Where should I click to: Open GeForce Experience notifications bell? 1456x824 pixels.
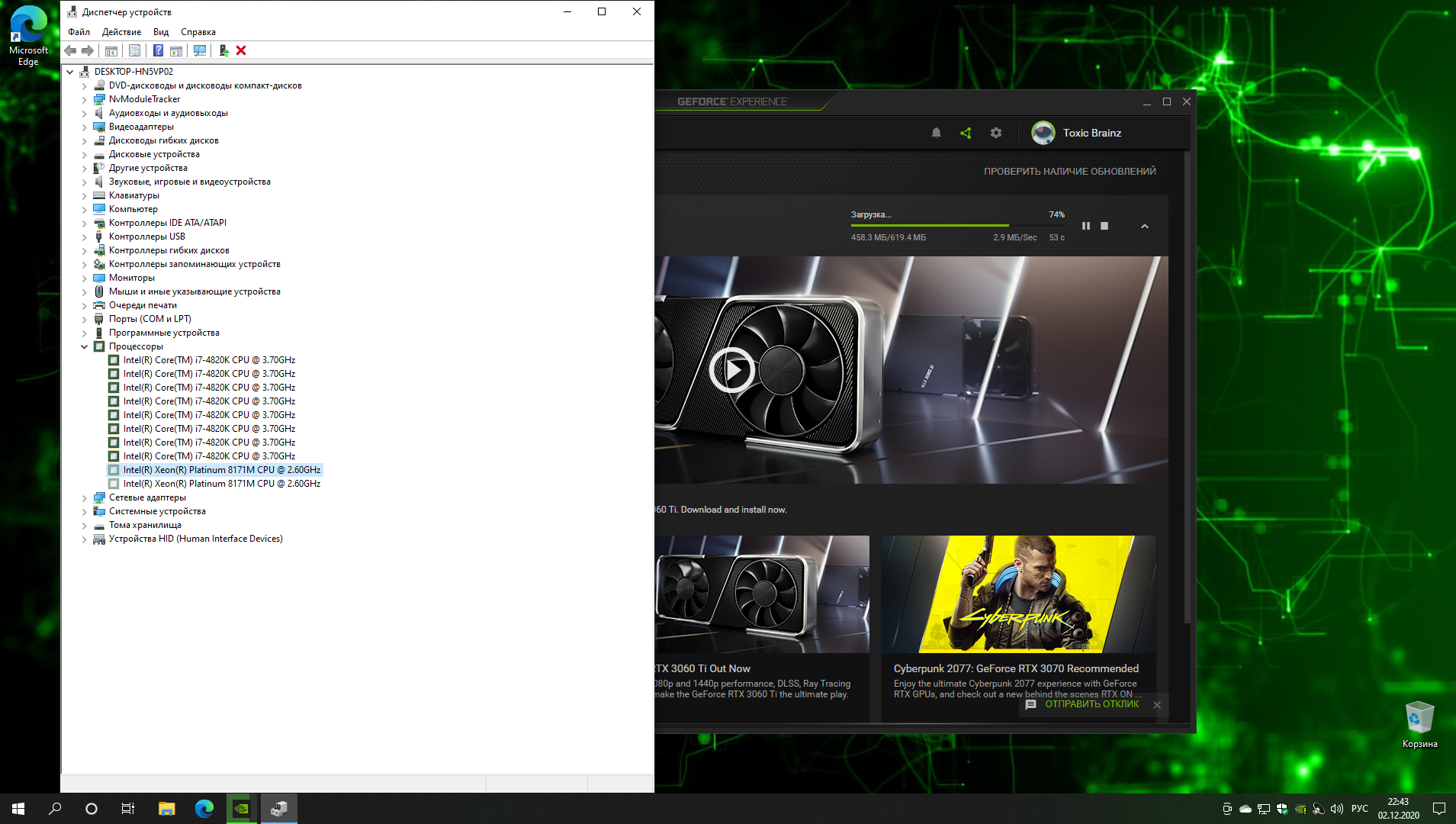tap(936, 133)
